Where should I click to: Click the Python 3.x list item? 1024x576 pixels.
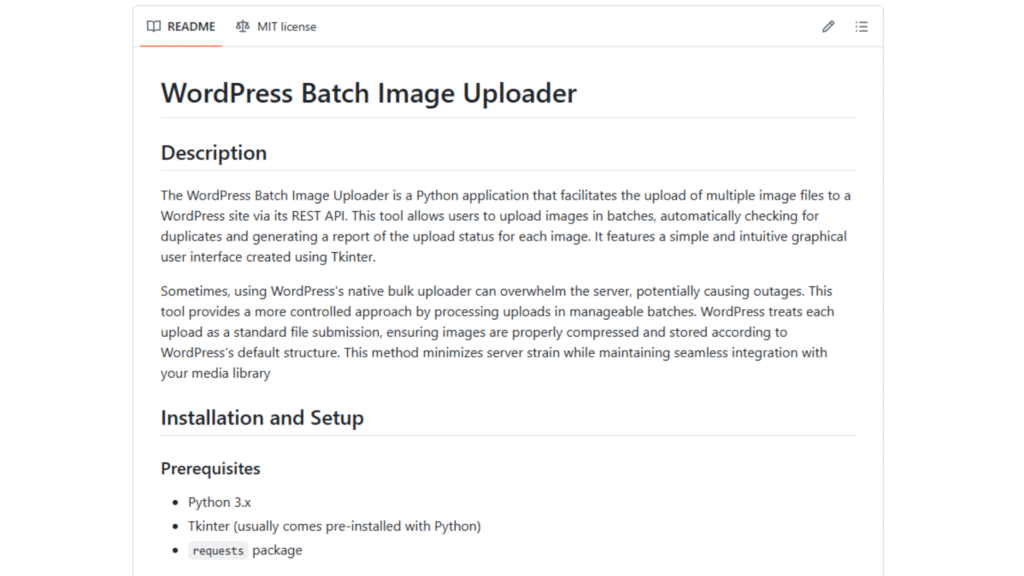click(x=219, y=502)
